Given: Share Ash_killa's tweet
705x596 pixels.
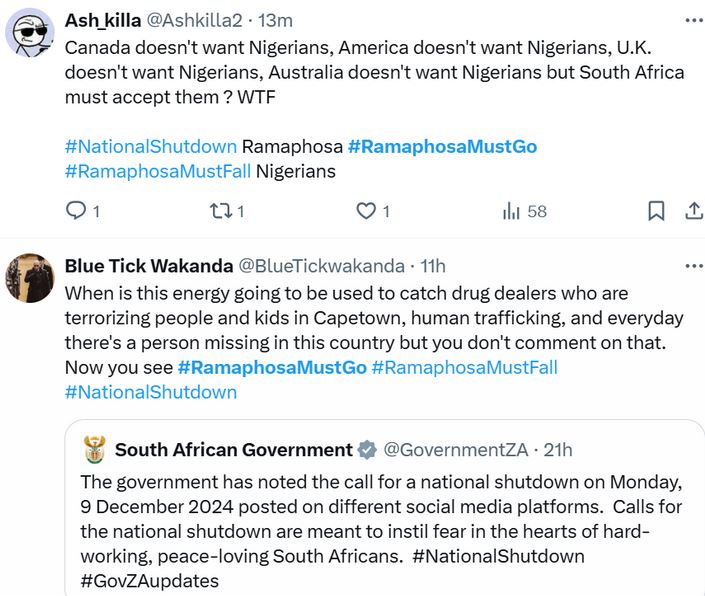Looking at the screenshot, I should click(692, 211).
